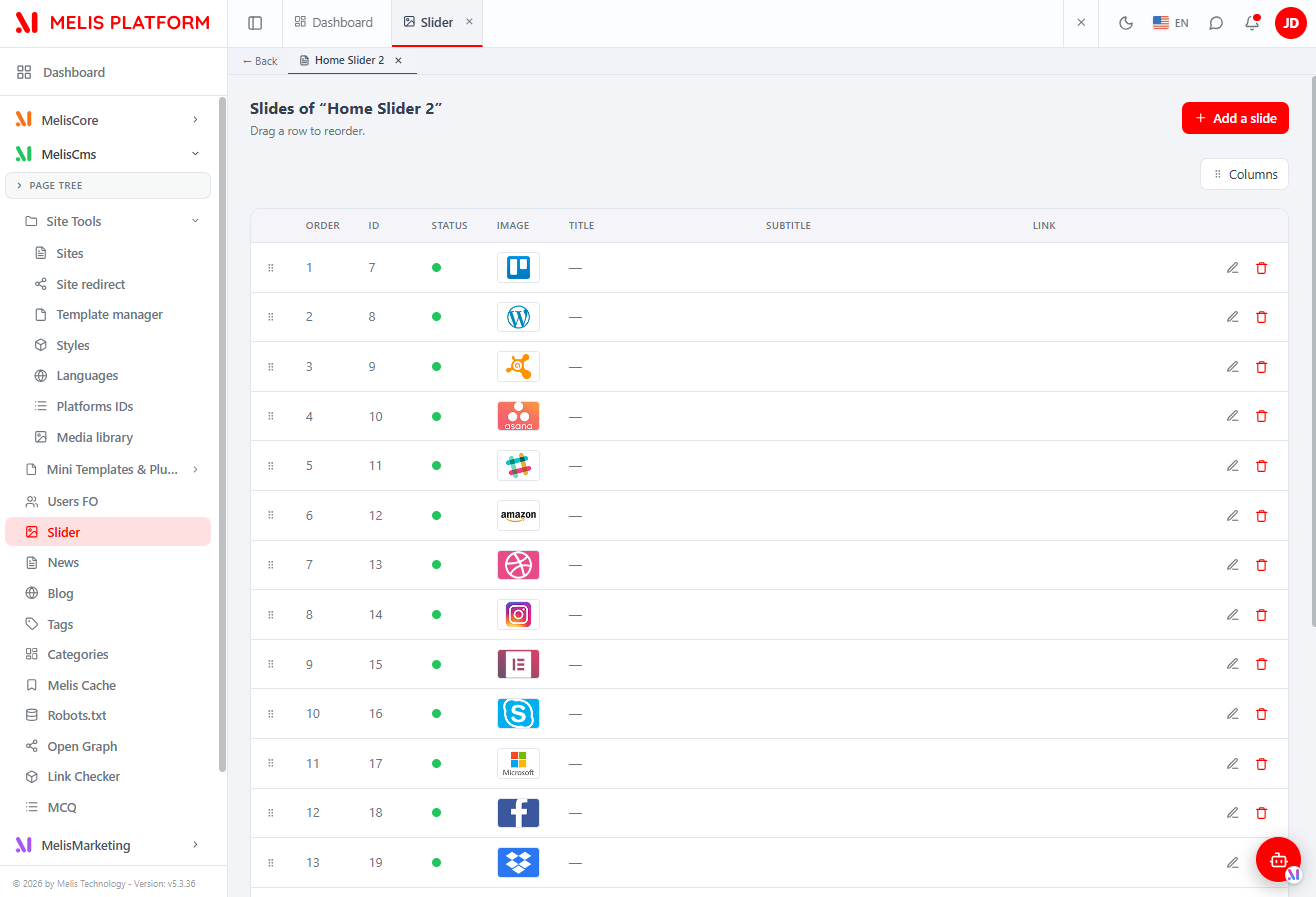Edit the slide with ID 7
1316x897 pixels.
coord(1232,267)
